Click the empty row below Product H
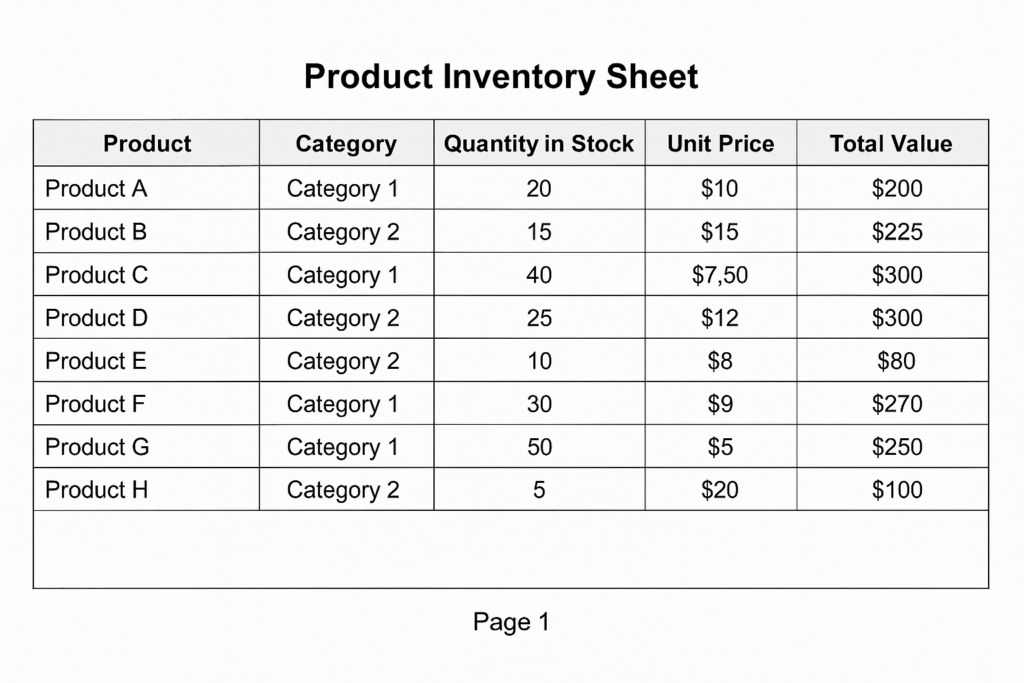1024x683 pixels. [x=511, y=549]
